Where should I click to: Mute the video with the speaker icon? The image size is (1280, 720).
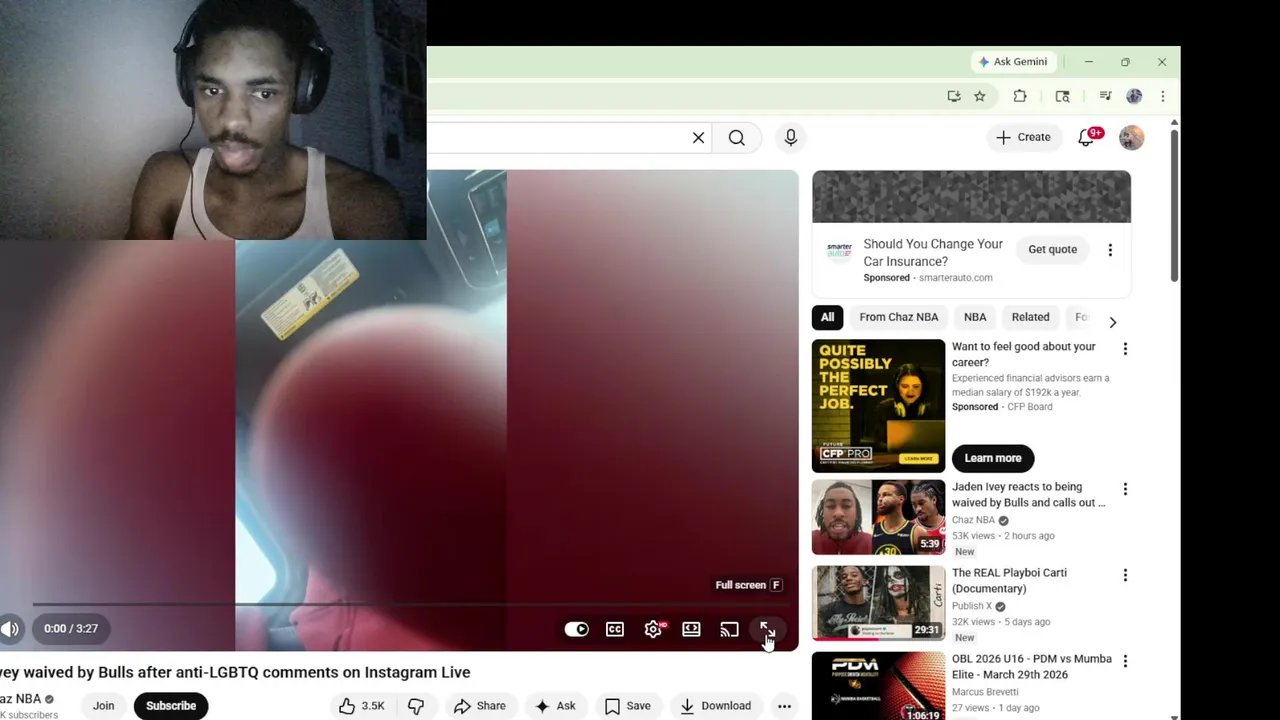10,628
